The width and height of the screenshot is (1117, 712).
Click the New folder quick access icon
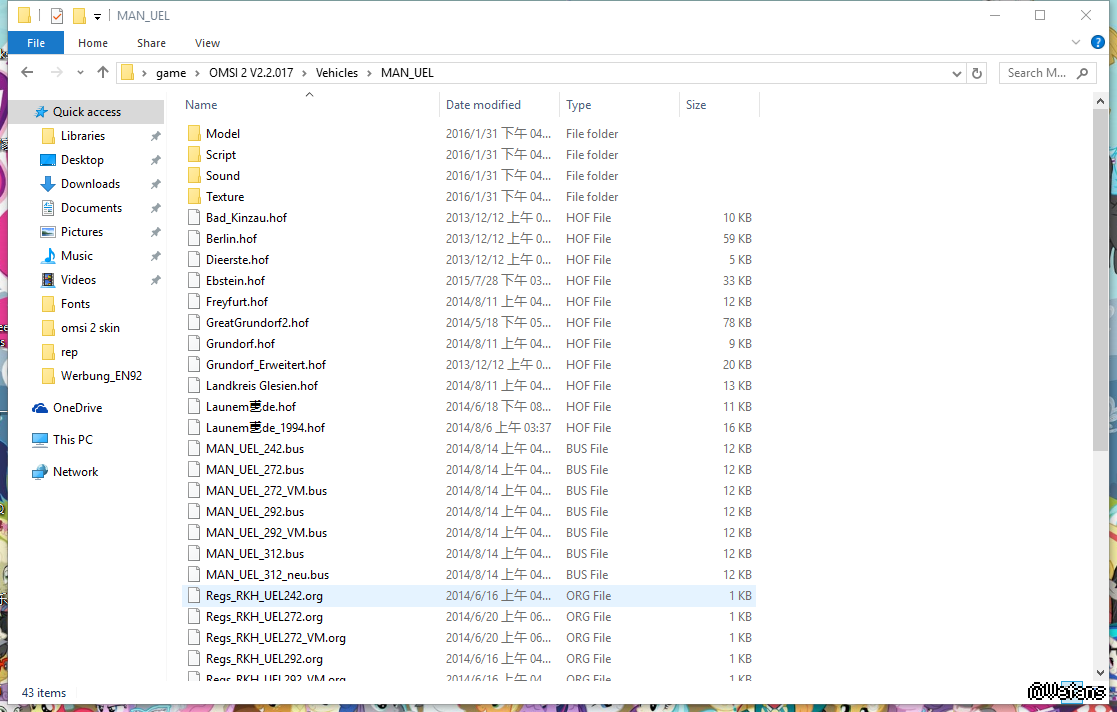[x=79, y=16]
